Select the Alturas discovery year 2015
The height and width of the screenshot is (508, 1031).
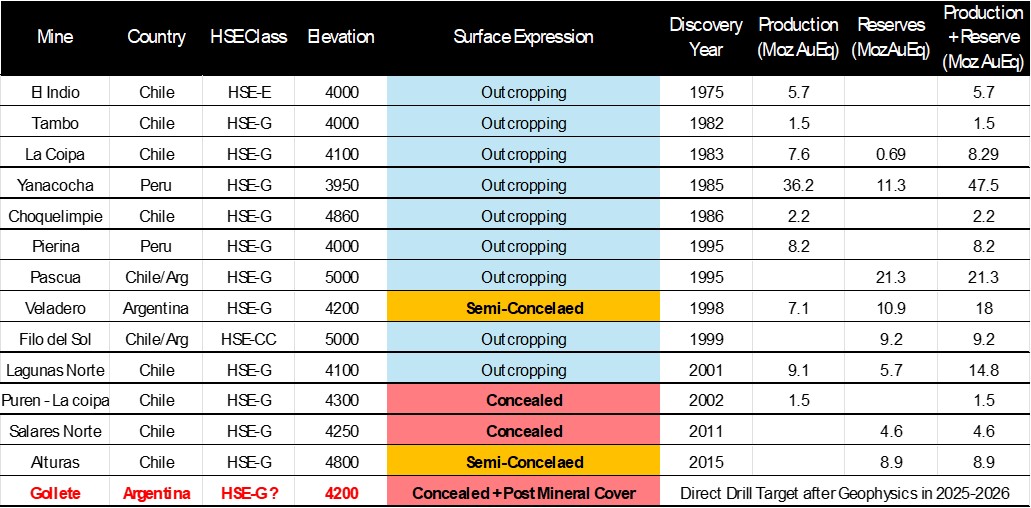[x=705, y=462]
